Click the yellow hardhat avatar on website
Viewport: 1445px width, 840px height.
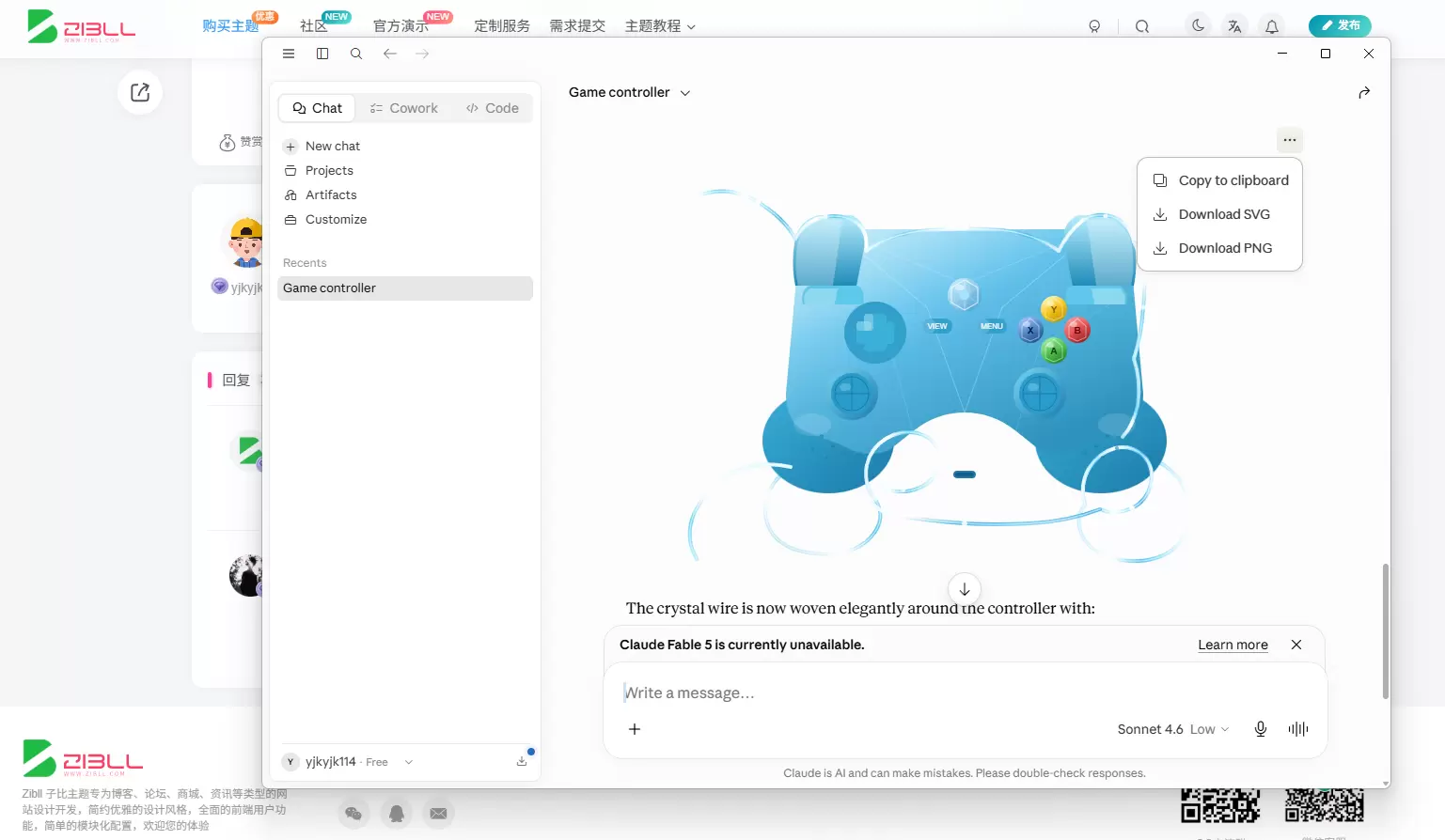(x=245, y=241)
